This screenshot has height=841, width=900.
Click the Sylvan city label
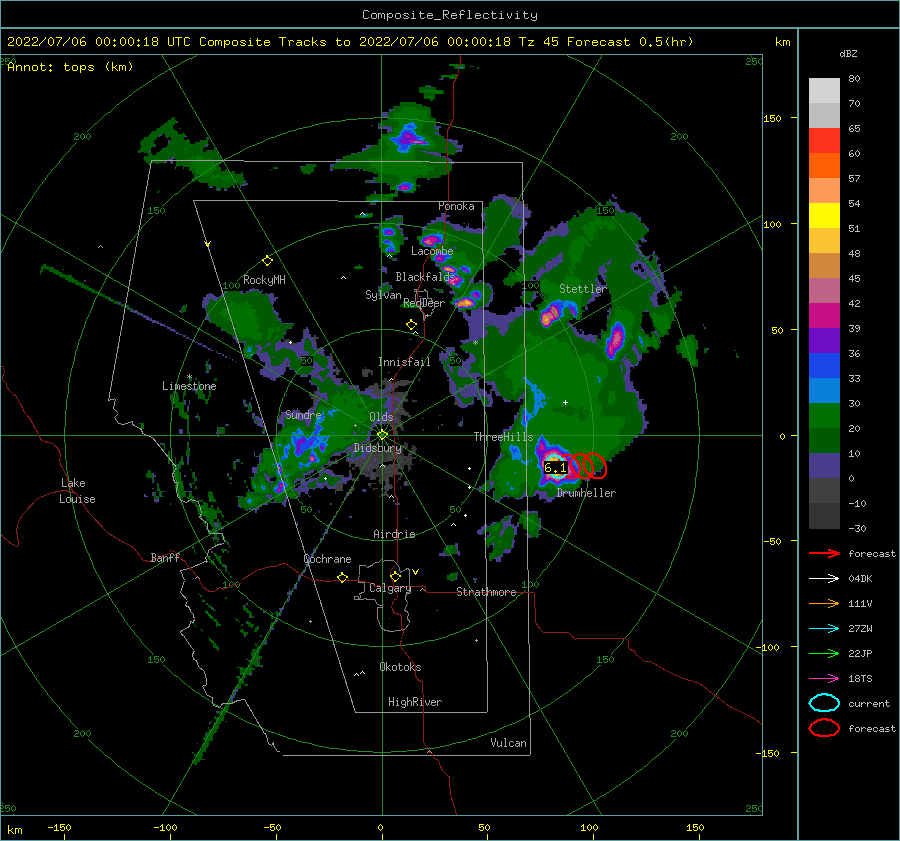click(383, 295)
